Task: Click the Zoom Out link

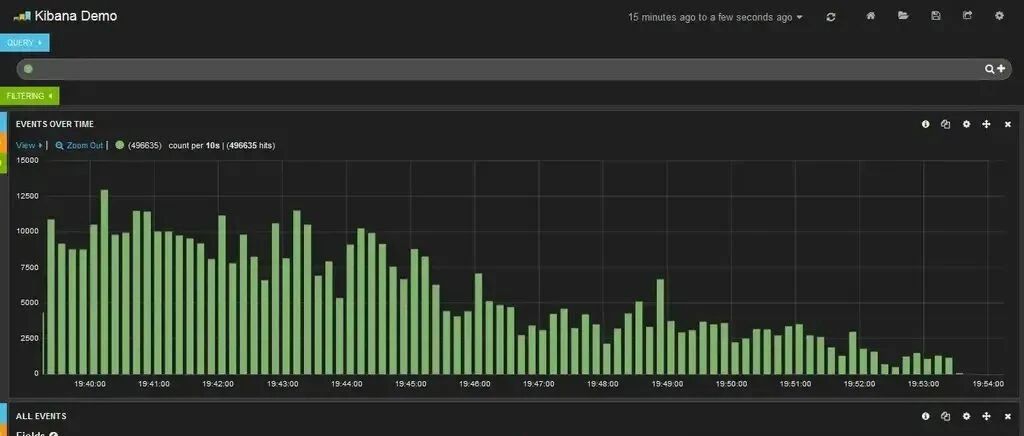Action: pyautogui.click(x=80, y=146)
